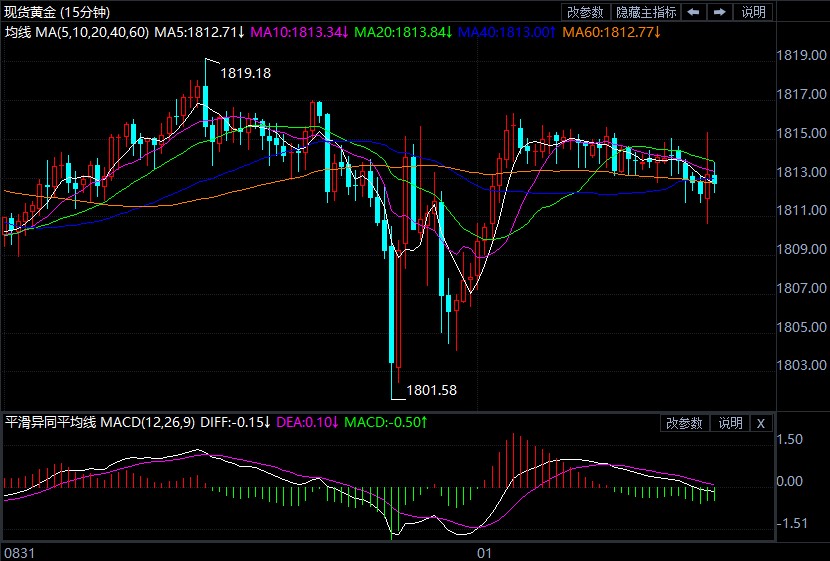The width and height of the screenshot is (830, 561).
Task: Click the 平滑异同平均线 MACD(12,26,9) indicator name
Action: click(x=100, y=423)
